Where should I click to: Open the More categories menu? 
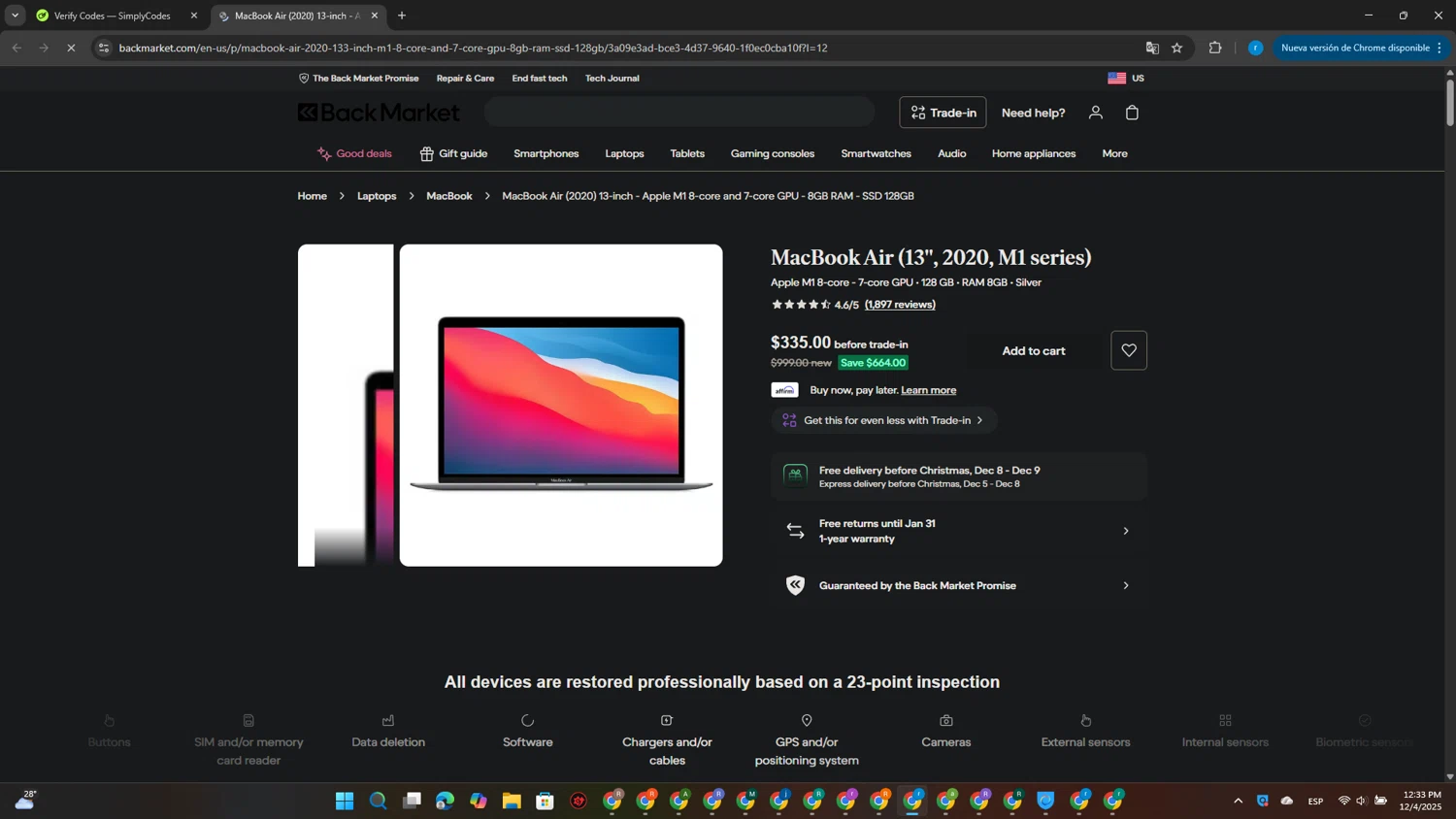pyautogui.click(x=1114, y=153)
